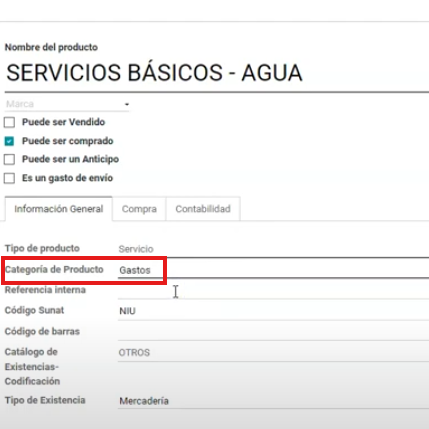Open the Compra tab
429x429 pixels.
[x=139, y=209]
